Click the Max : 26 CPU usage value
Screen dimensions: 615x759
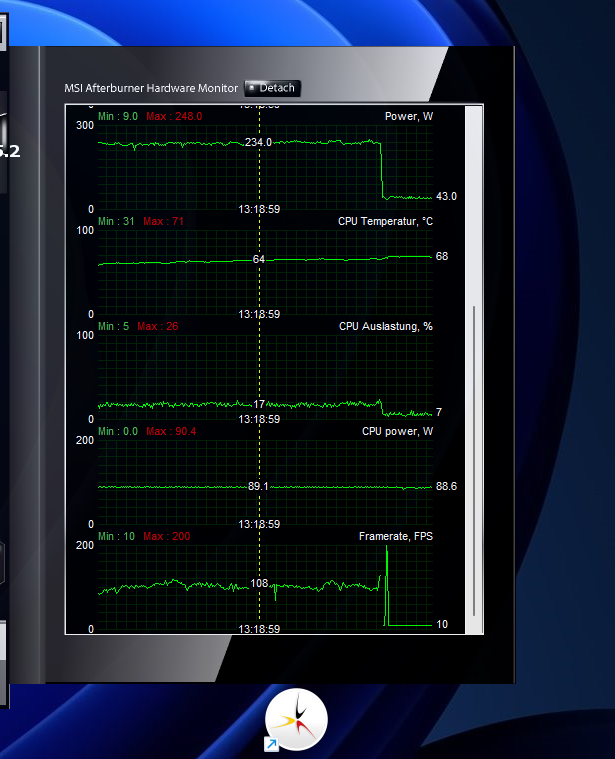(158, 326)
